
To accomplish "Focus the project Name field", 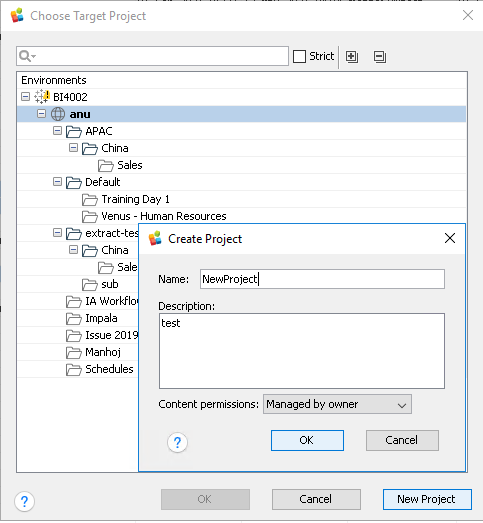I will pos(322,279).
